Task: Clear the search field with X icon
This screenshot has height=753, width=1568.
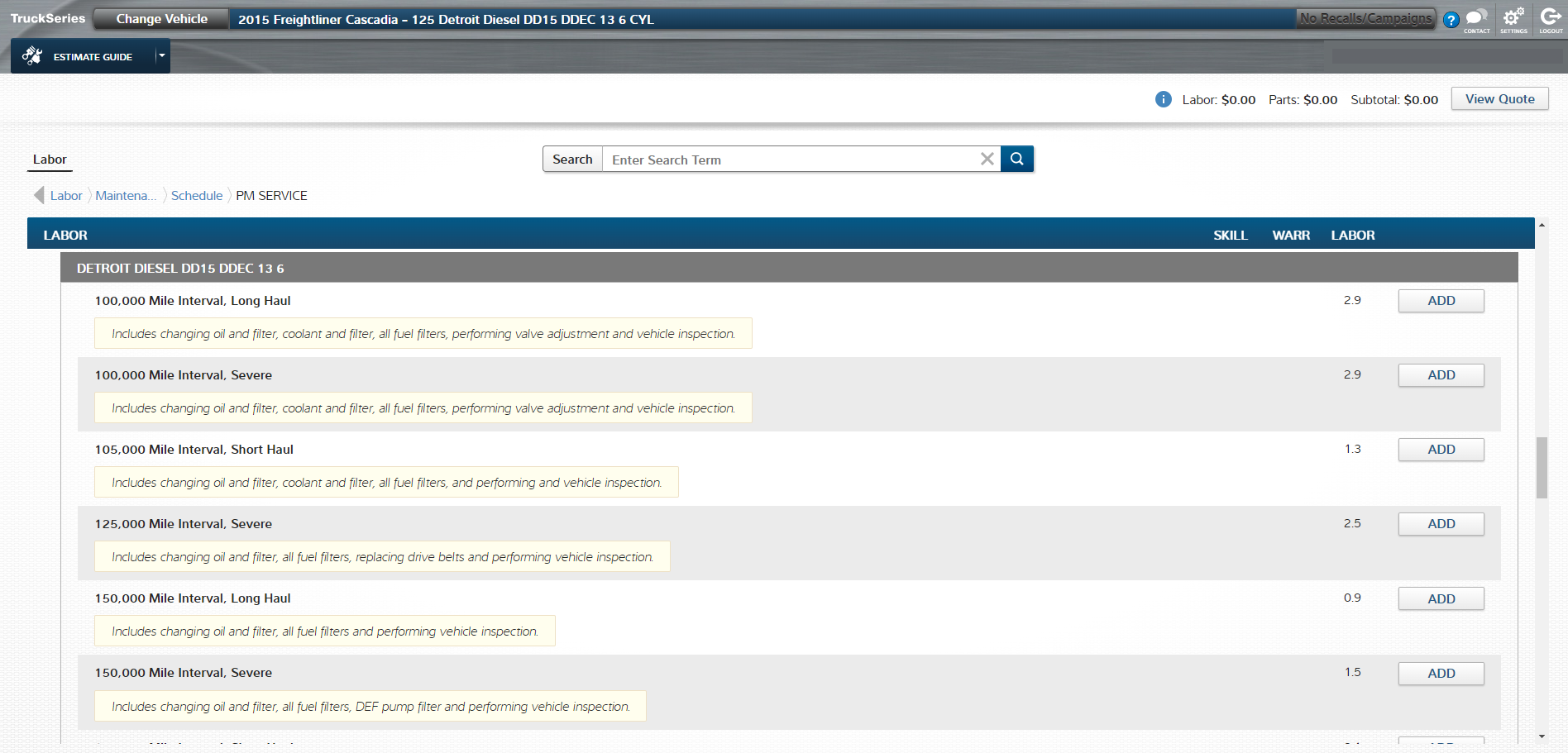Action: [x=987, y=159]
